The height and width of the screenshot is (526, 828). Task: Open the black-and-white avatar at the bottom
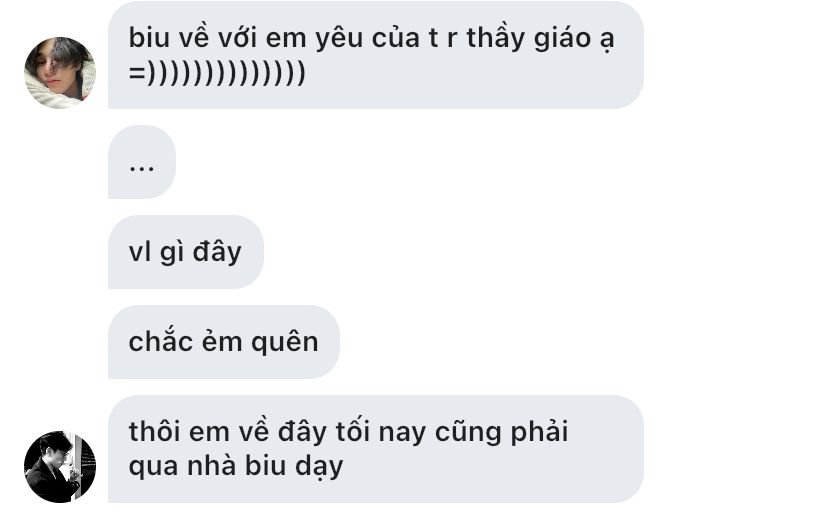click(60, 467)
